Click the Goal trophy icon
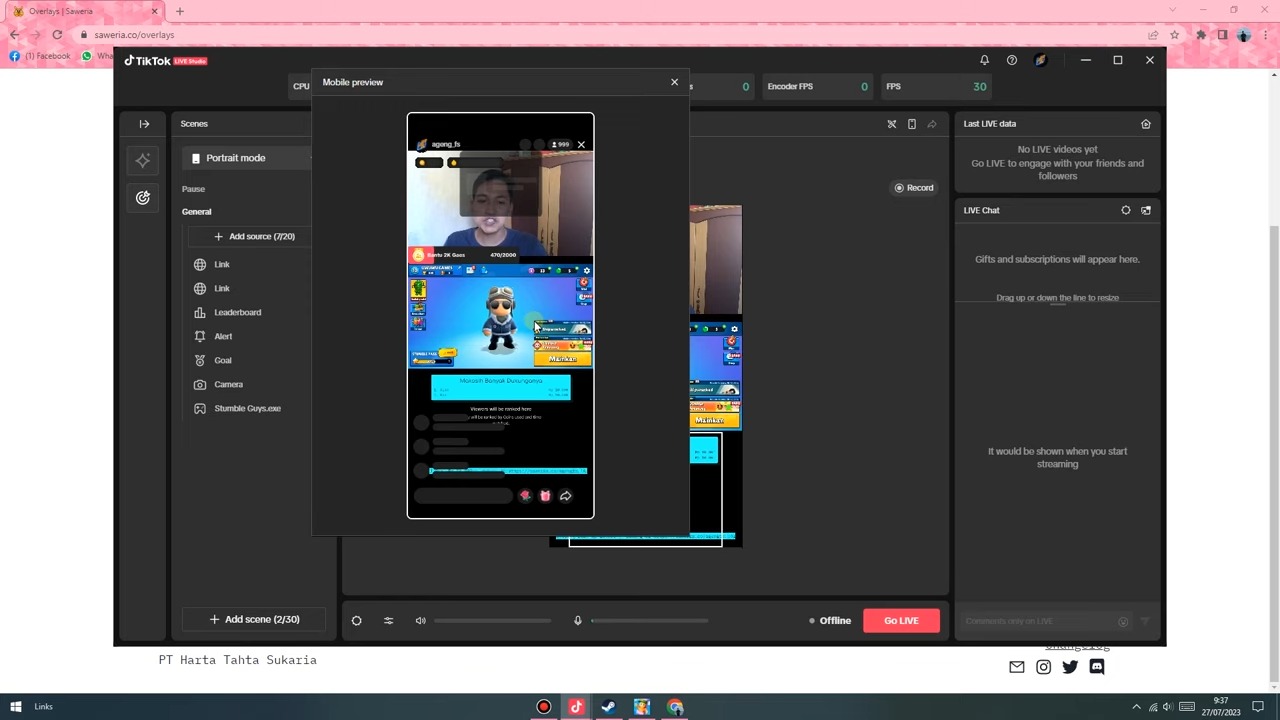 pos(200,360)
